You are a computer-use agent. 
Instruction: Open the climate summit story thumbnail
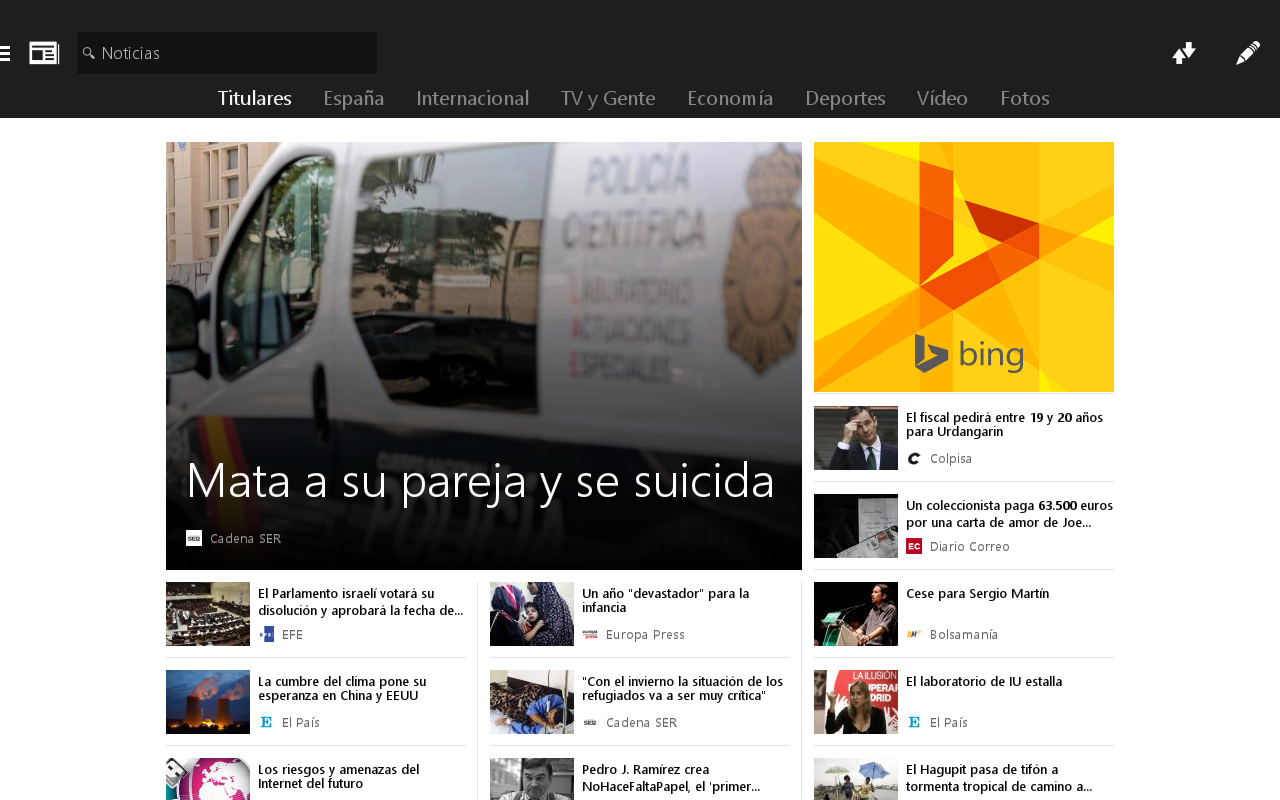click(x=208, y=701)
